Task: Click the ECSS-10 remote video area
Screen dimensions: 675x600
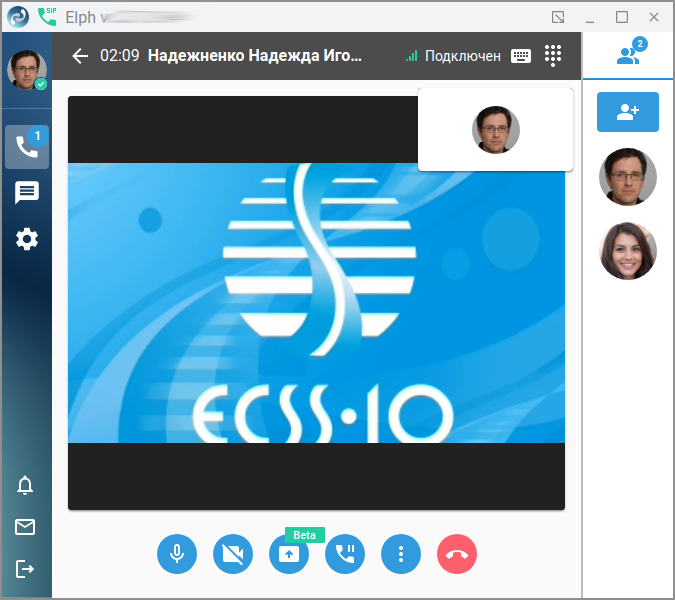Action: click(316, 303)
